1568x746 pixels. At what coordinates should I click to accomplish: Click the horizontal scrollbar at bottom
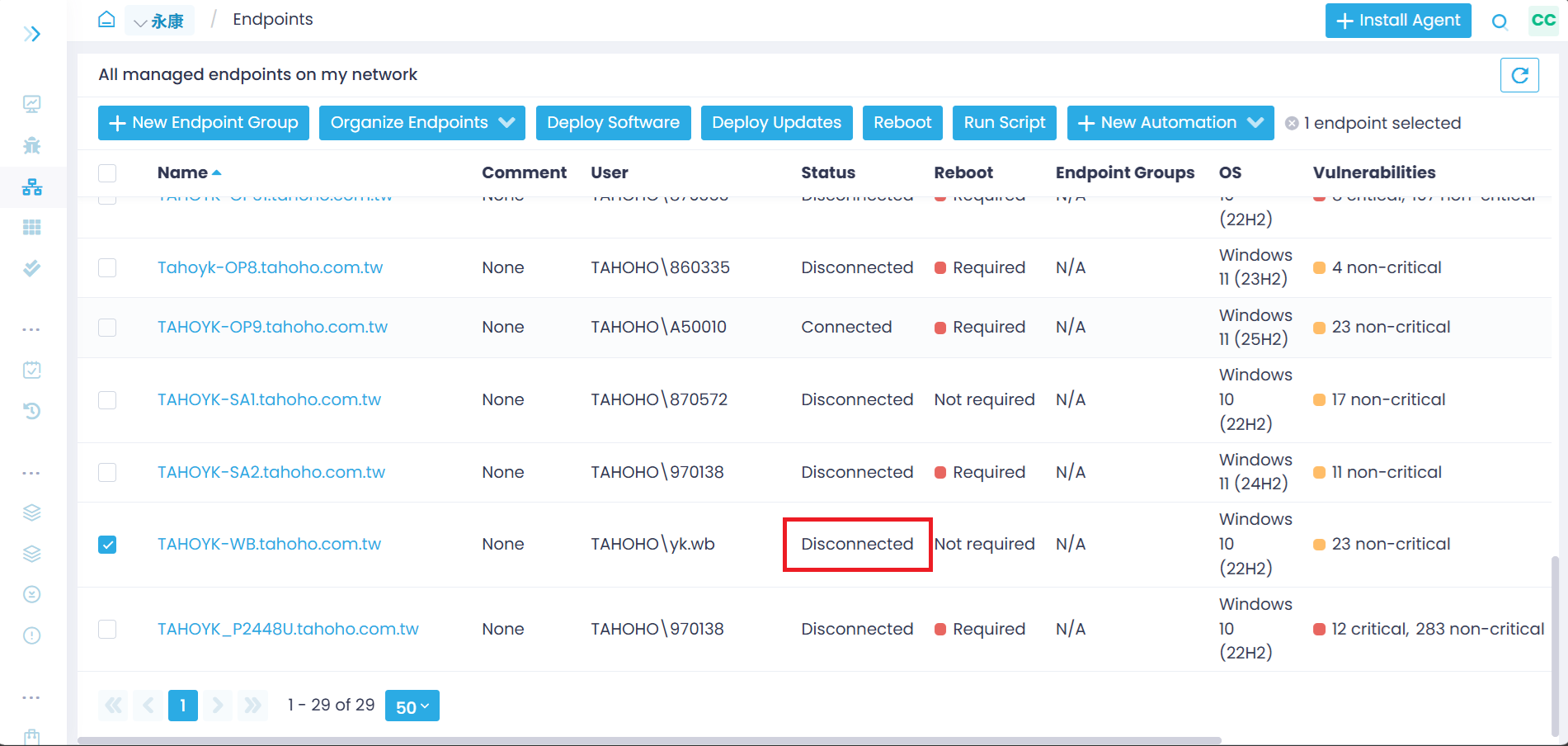(649, 740)
